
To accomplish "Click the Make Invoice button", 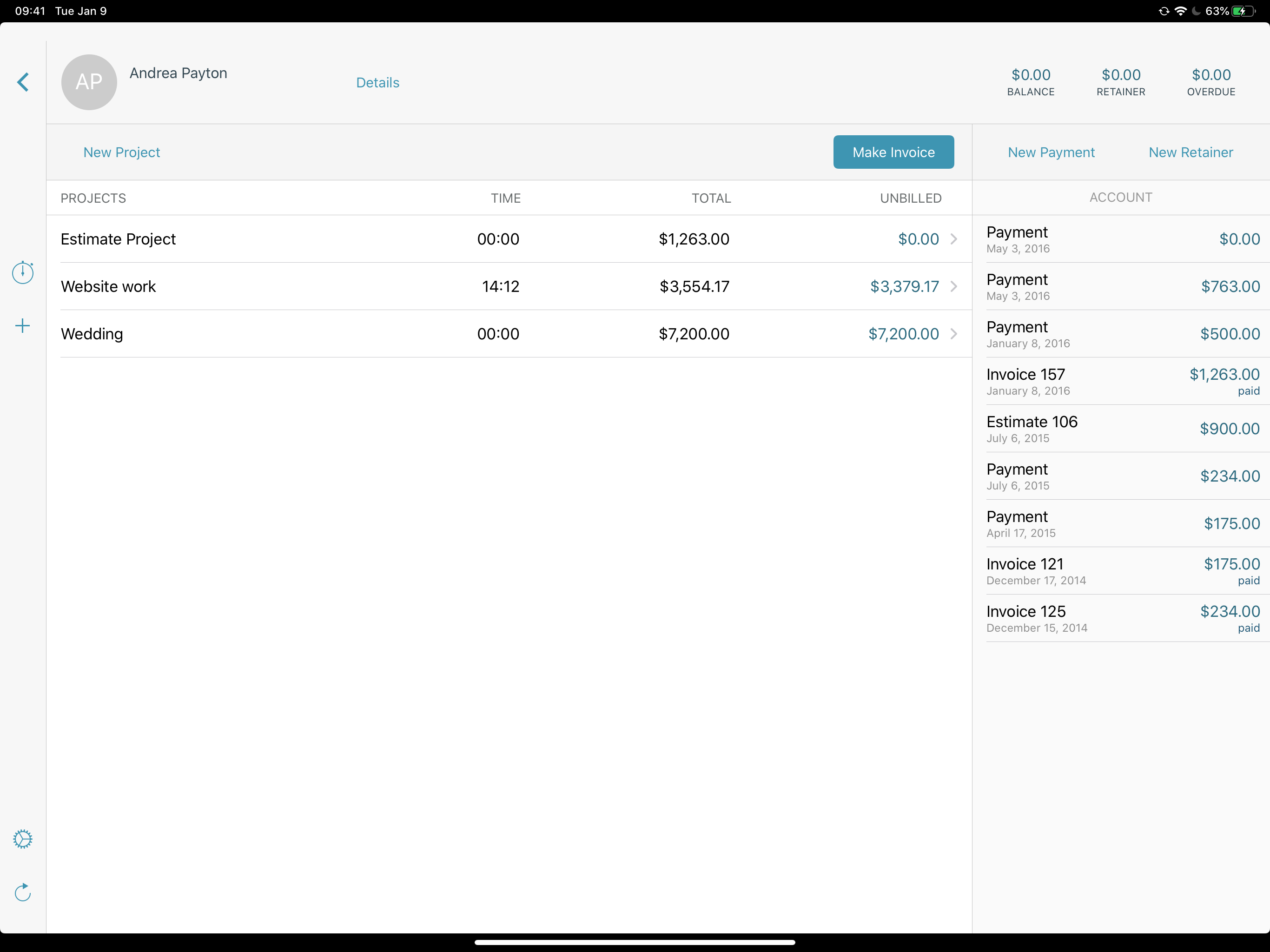I will [893, 152].
